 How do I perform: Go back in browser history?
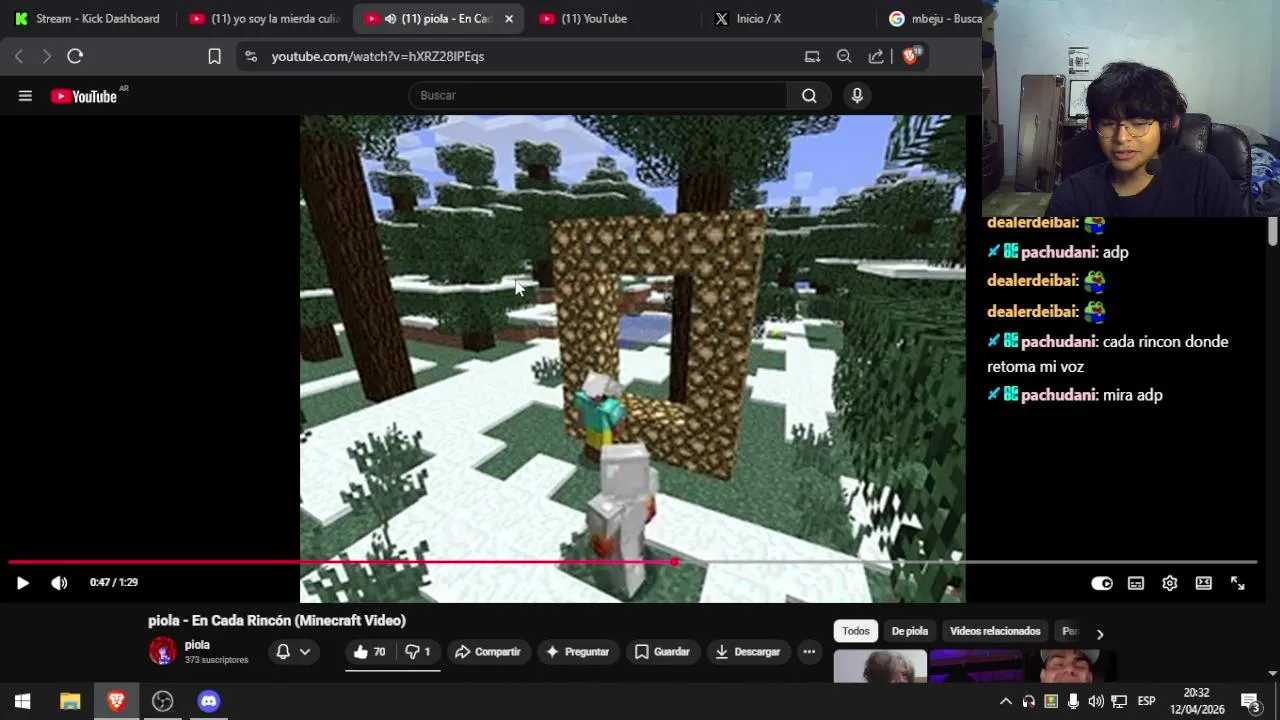click(x=19, y=56)
